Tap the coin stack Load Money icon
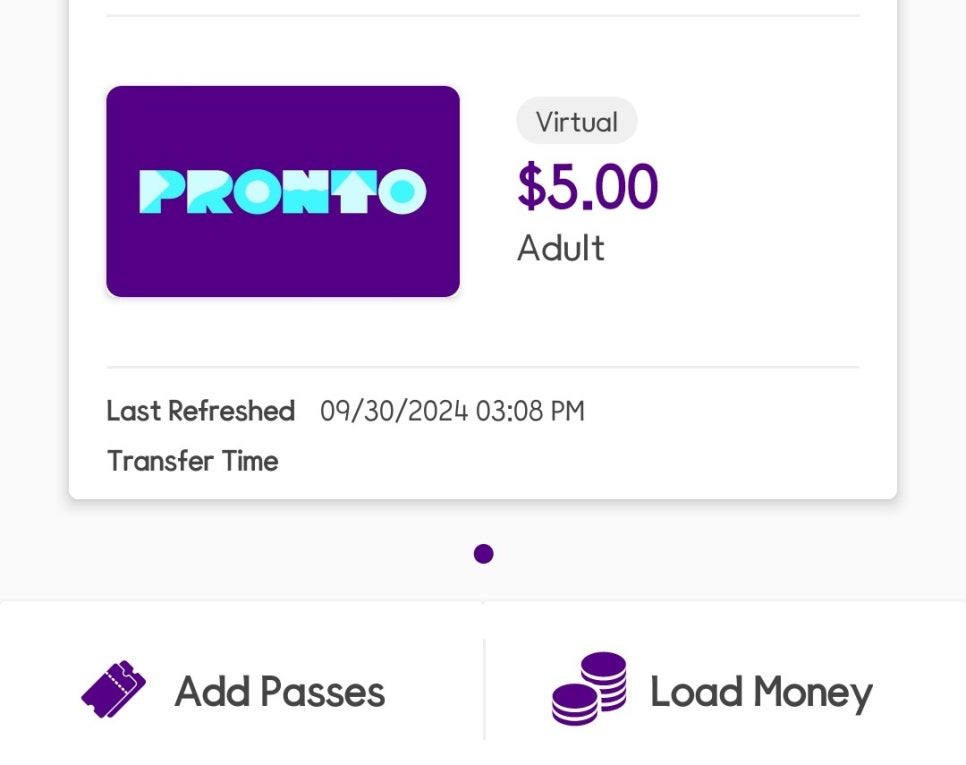This screenshot has width=966, height=765. pyautogui.click(x=590, y=689)
